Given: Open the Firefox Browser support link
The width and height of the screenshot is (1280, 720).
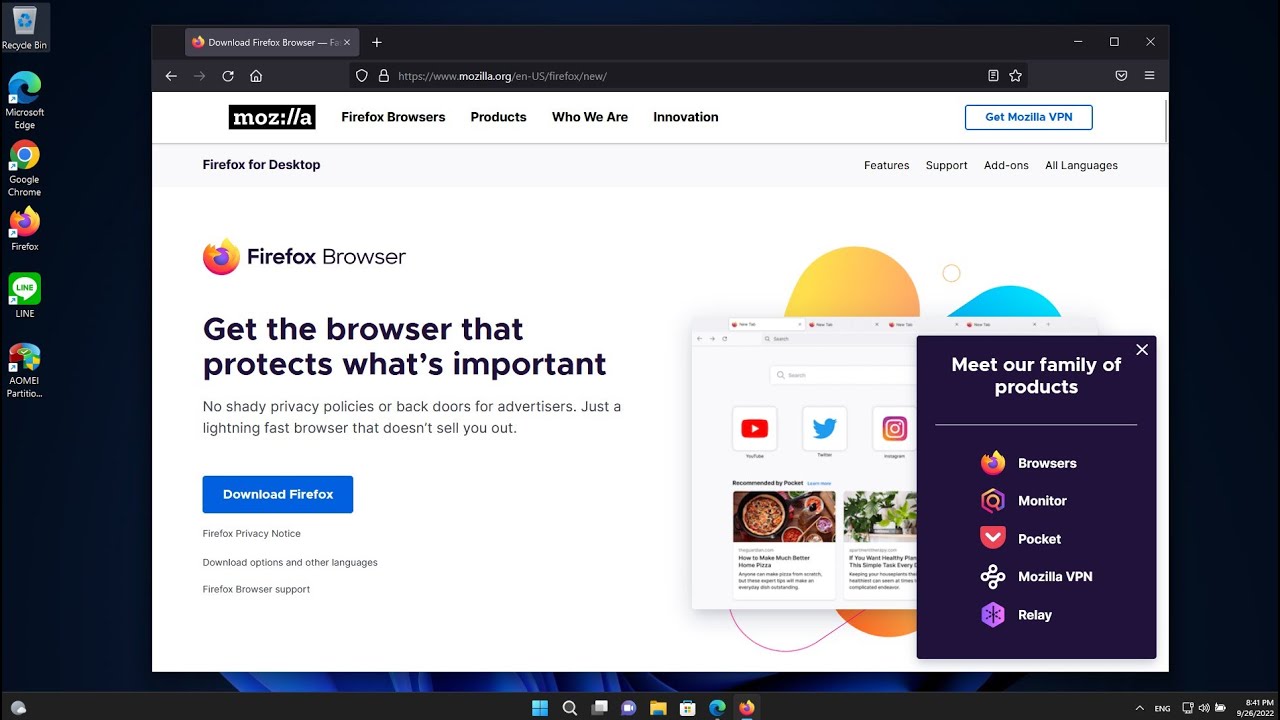Looking at the screenshot, I should click(x=256, y=590).
